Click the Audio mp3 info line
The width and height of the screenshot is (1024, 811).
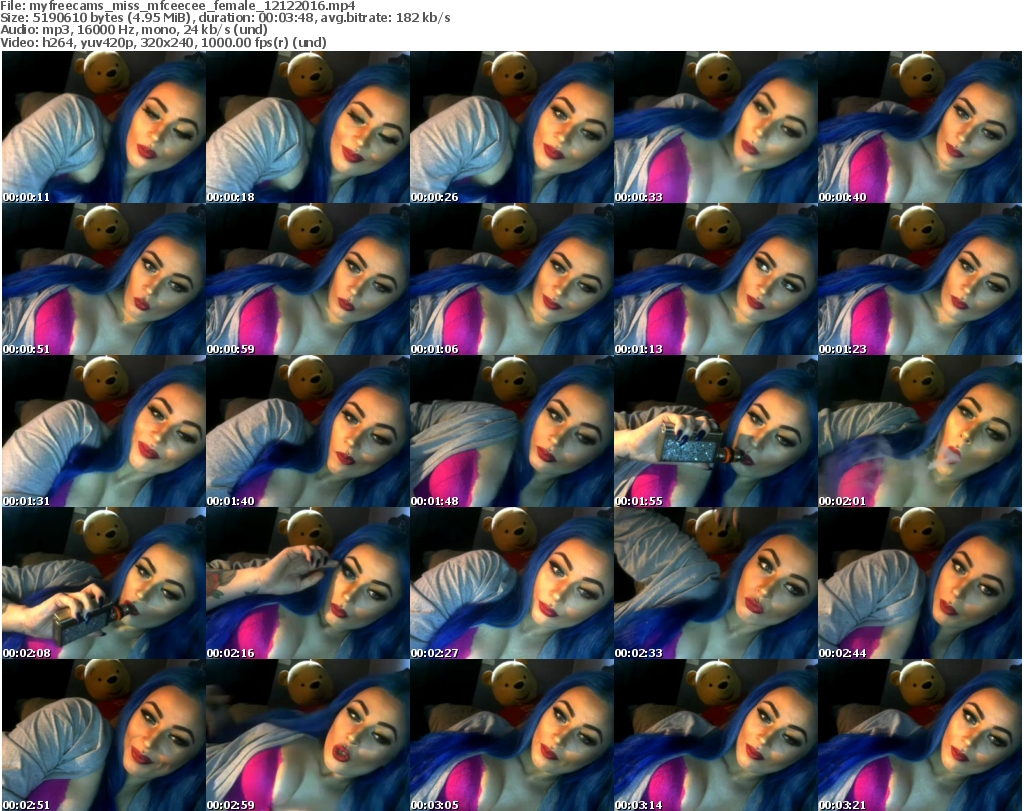(x=134, y=30)
